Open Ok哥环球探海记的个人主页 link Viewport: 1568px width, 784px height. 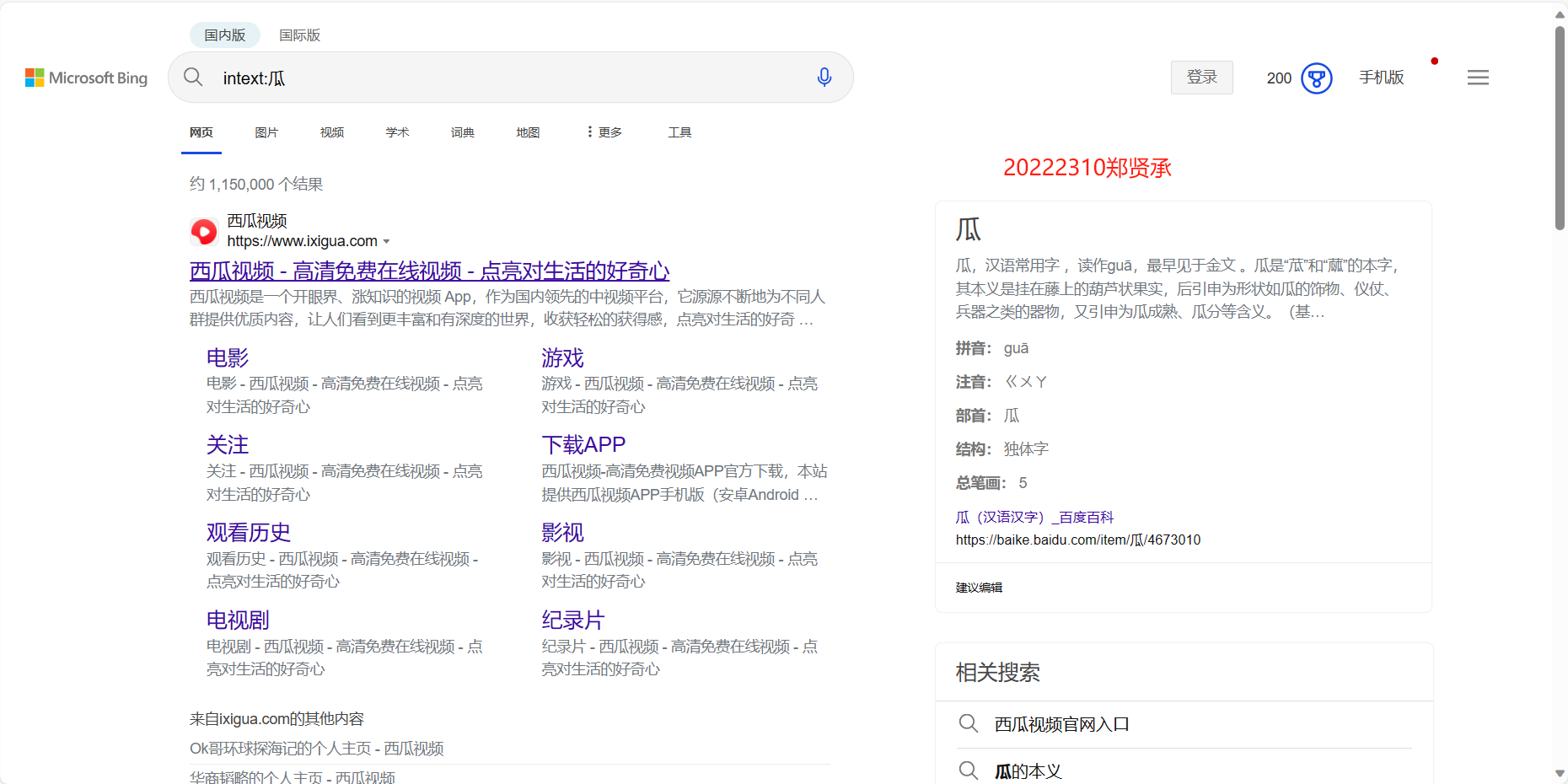317,749
